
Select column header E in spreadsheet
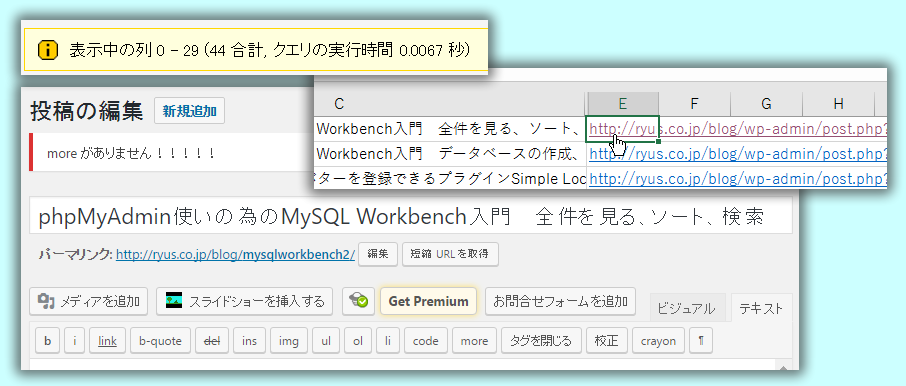coord(622,103)
